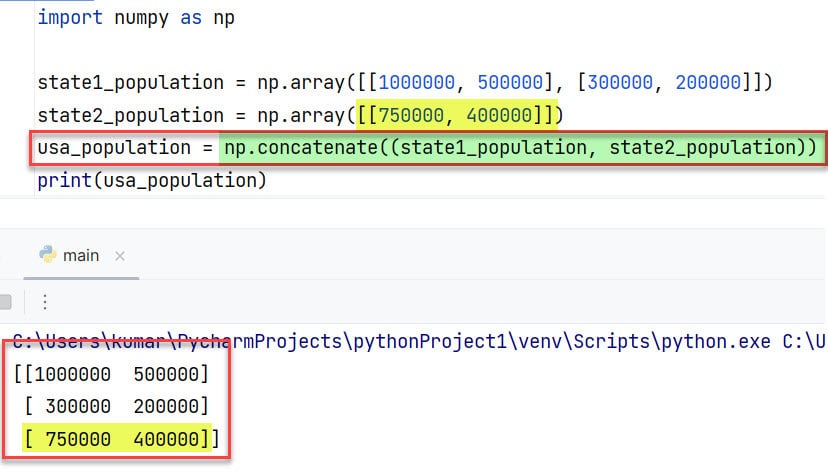Click output row '[ 750000 400000]]'
The height and width of the screenshot is (472, 828).
tap(121, 439)
